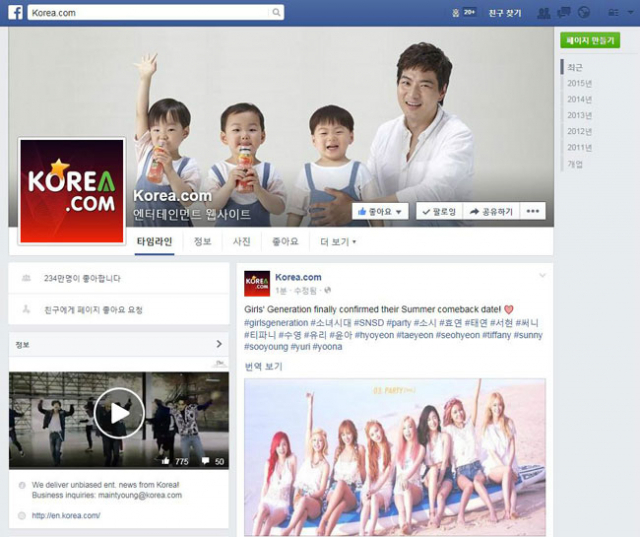Click the post timestamp 1분
640x537 pixels.
(x=280, y=291)
